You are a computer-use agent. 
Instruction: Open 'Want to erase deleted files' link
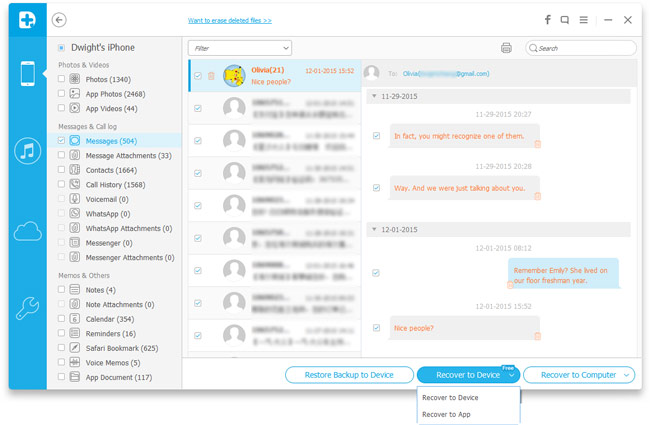(x=229, y=20)
